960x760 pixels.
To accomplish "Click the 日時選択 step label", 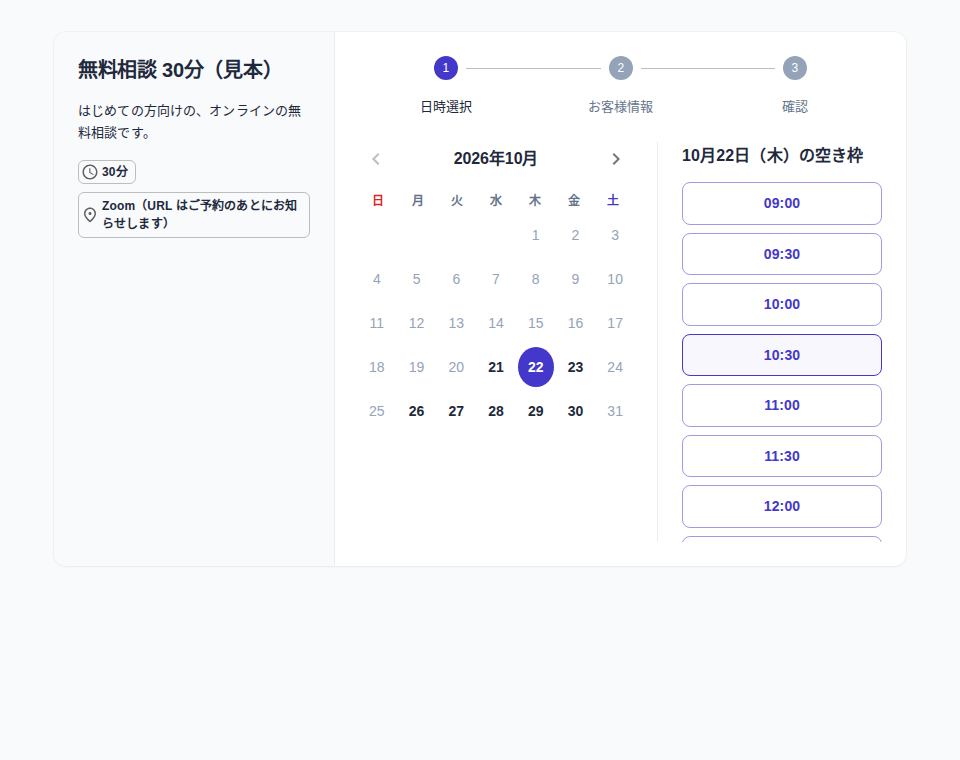I will pyautogui.click(x=446, y=107).
